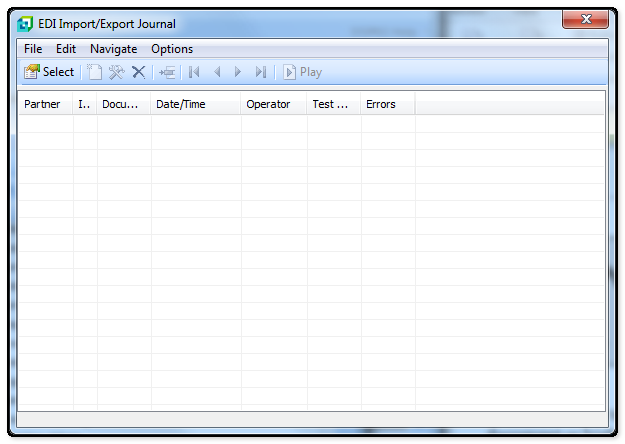Open the Navigate menu

pos(113,49)
